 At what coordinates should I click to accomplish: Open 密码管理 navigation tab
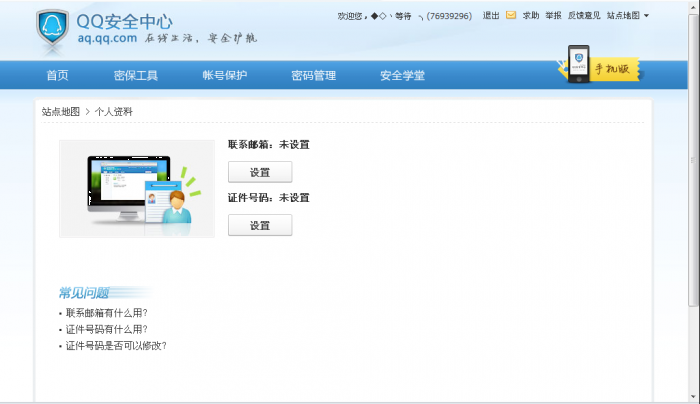pos(313,75)
